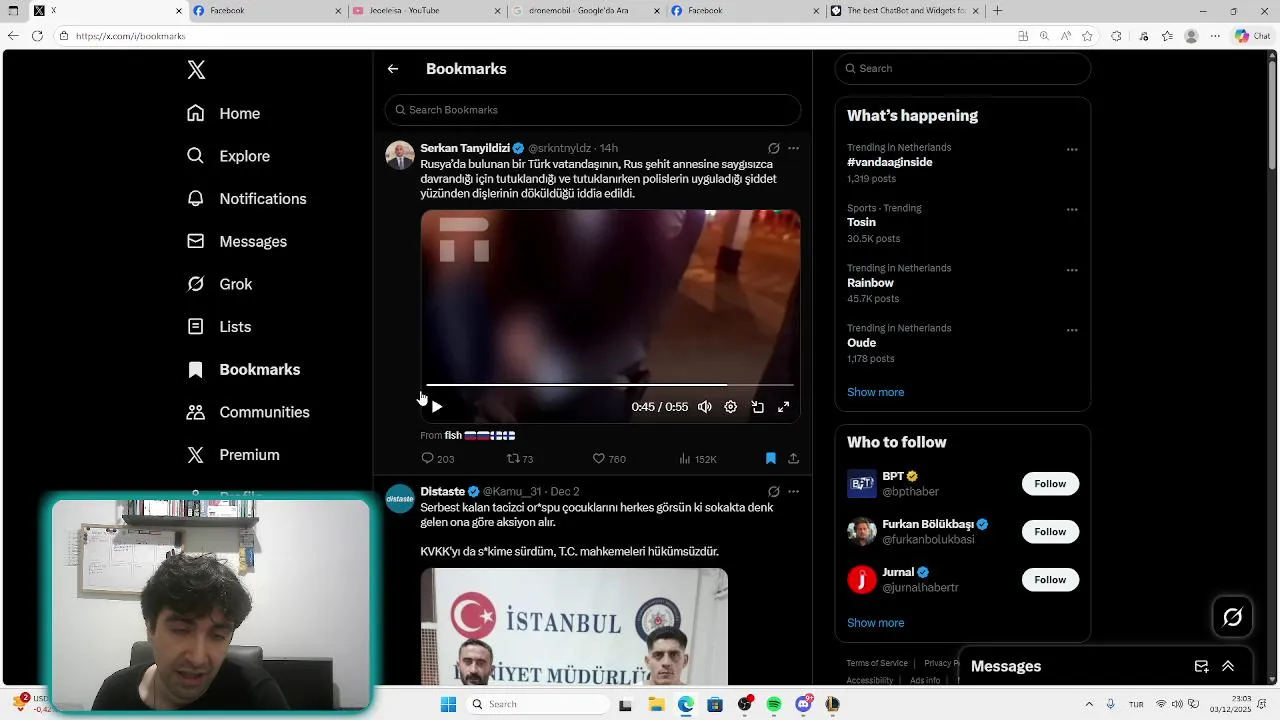
Task: Show hidden system tray icons
Action: [x=1089, y=704]
